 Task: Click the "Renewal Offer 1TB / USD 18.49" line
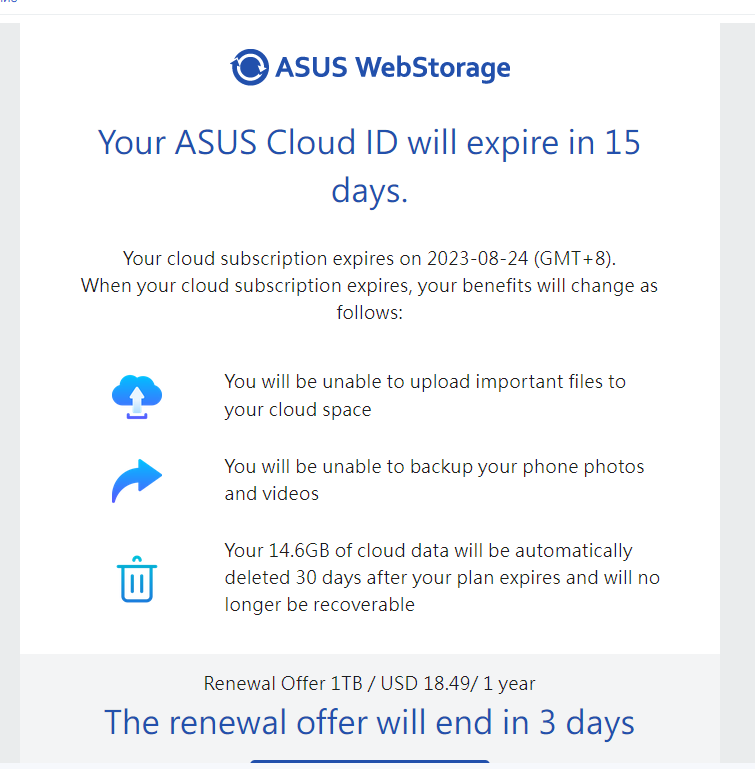coord(369,684)
